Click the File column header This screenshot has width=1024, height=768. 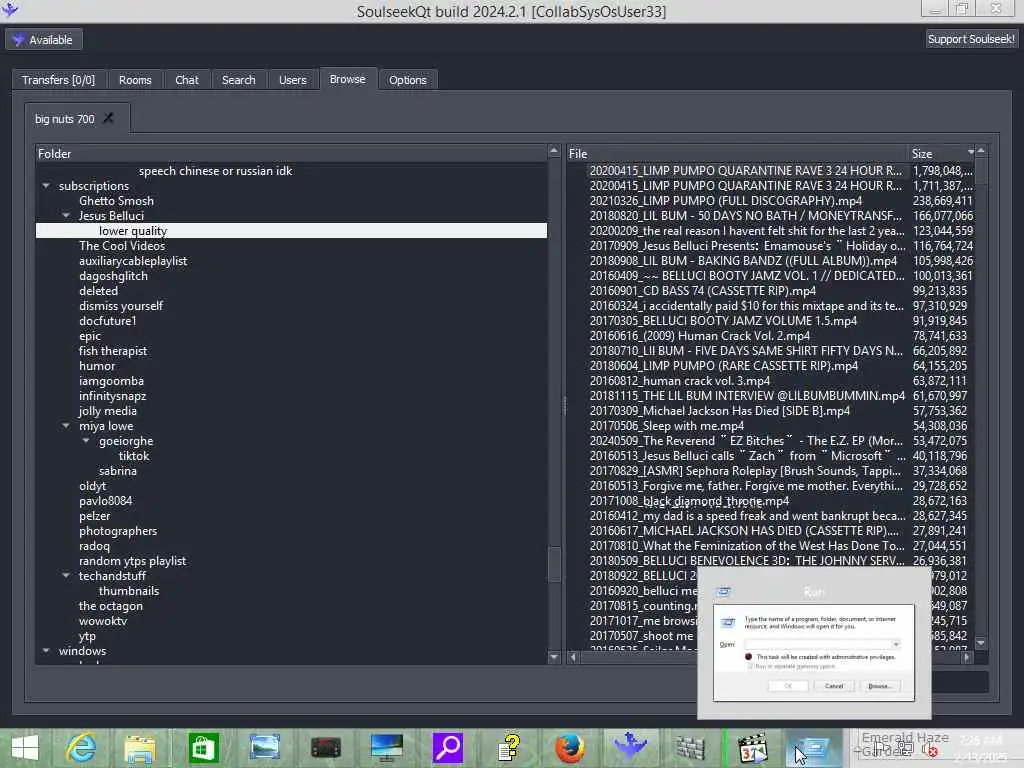coord(737,153)
